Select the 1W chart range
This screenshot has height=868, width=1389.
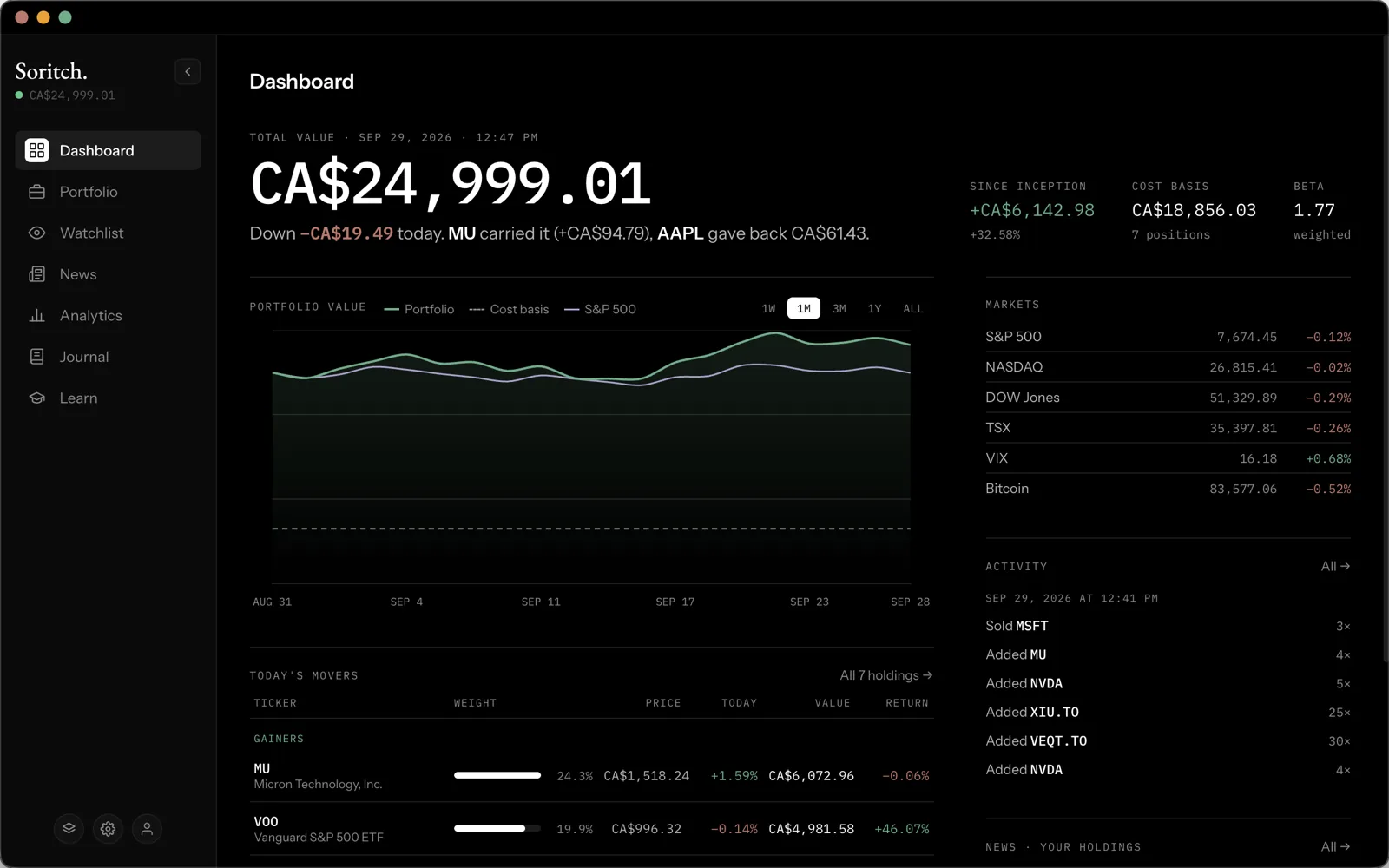pos(768,308)
